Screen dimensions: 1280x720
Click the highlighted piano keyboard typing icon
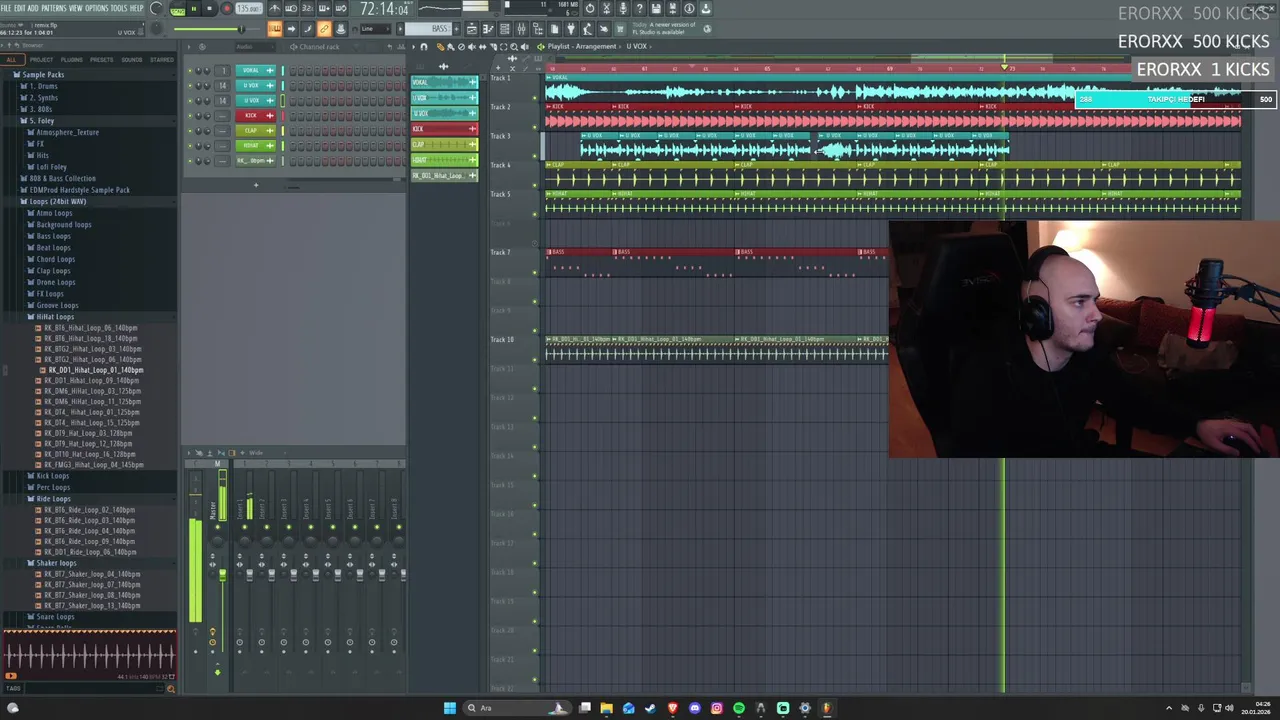(274, 28)
